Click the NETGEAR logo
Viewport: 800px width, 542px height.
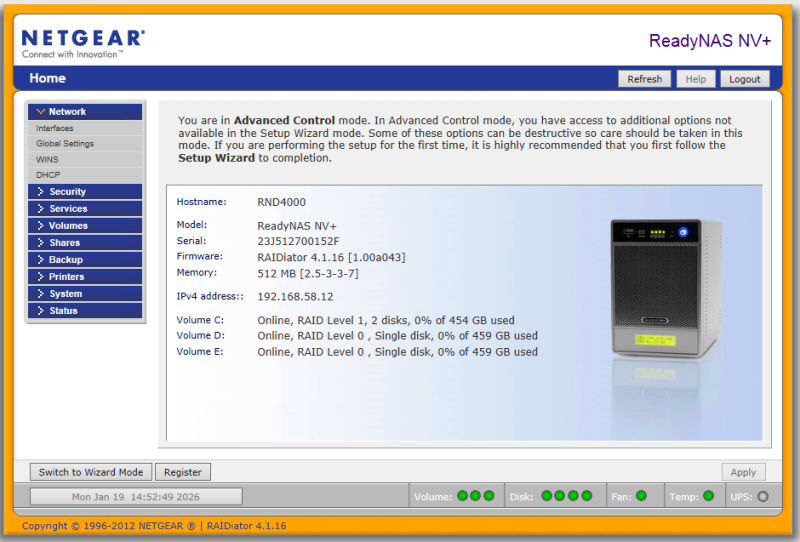click(83, 44)
